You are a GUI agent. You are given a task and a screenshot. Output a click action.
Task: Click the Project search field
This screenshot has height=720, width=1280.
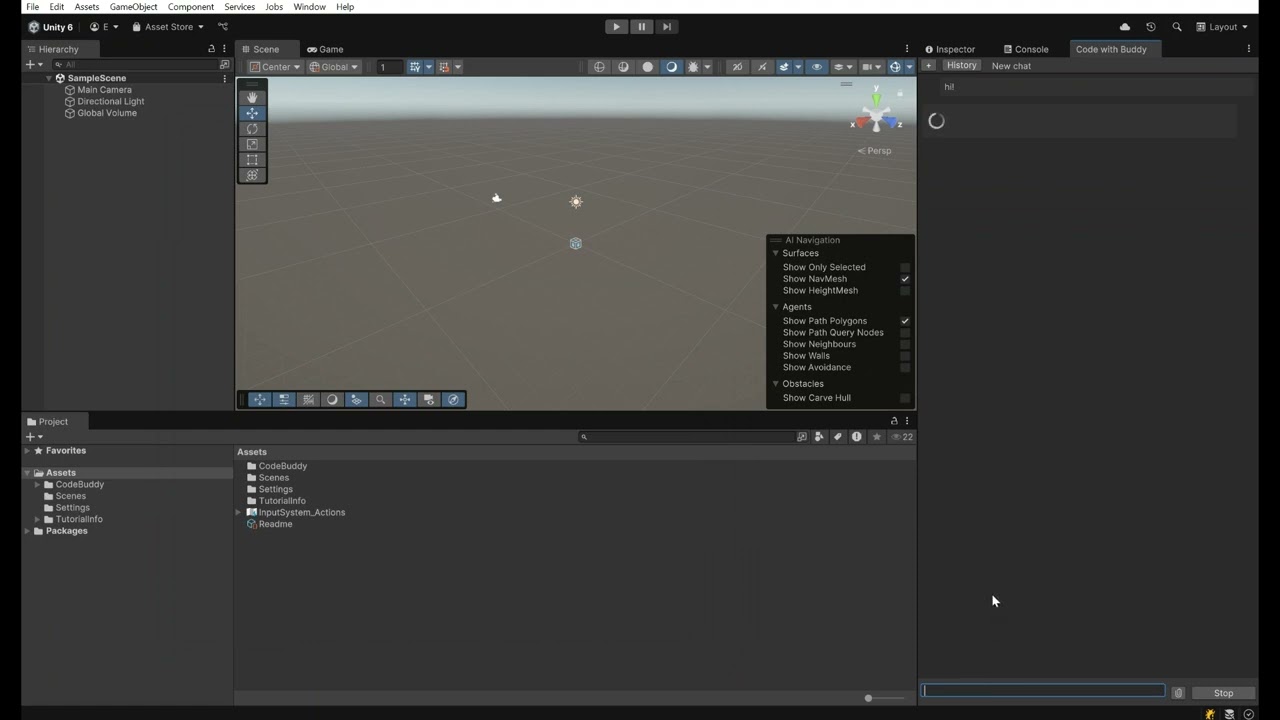[686, 437]
